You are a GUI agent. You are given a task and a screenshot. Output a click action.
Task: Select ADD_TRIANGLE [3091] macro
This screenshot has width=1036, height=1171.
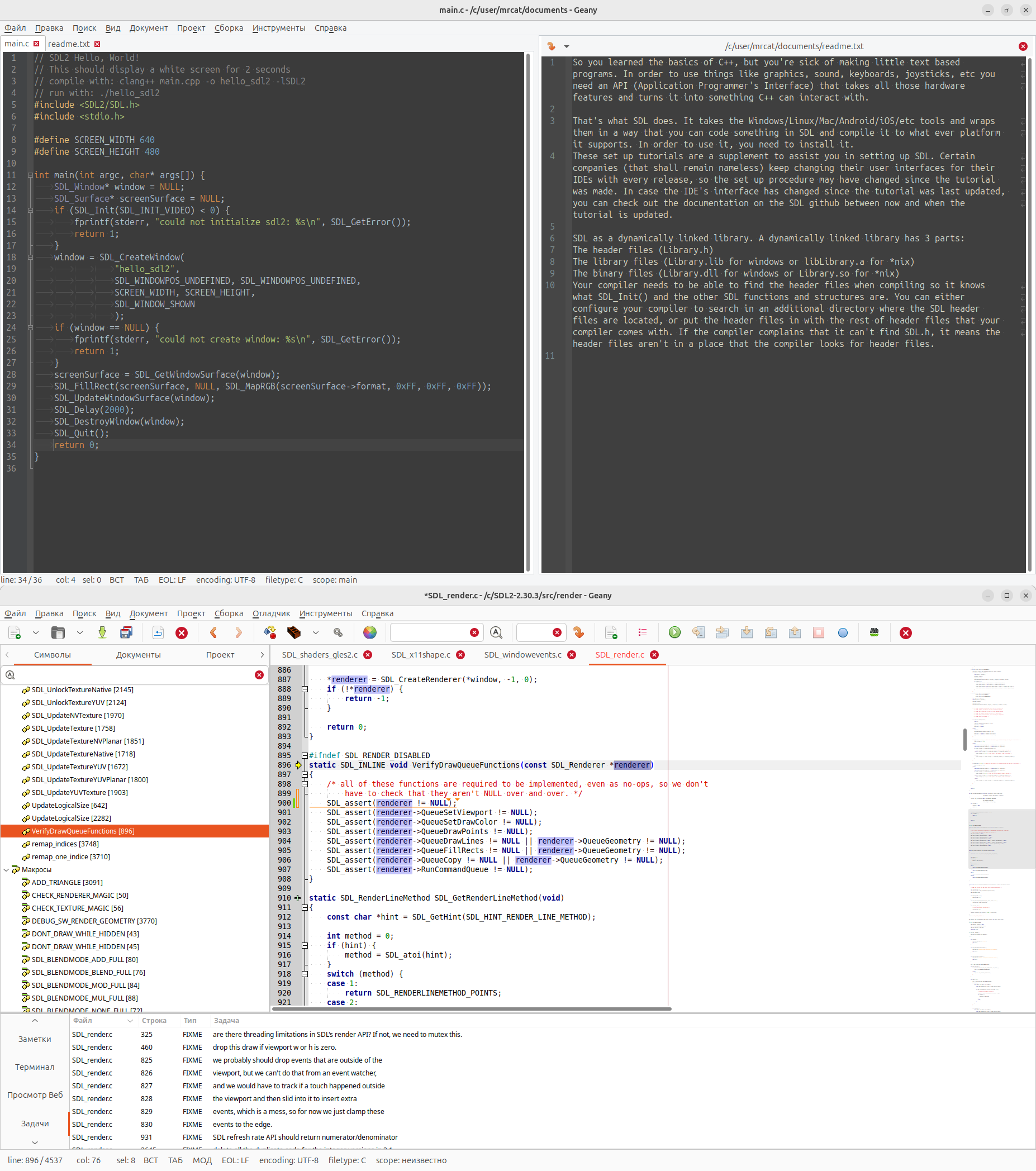(67, 883)
